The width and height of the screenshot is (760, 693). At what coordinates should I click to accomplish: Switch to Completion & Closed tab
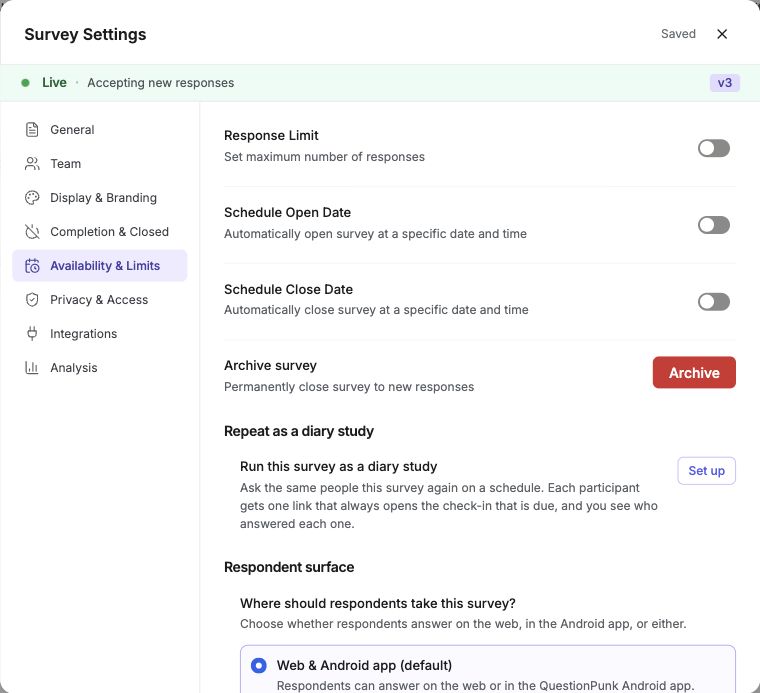100,232
